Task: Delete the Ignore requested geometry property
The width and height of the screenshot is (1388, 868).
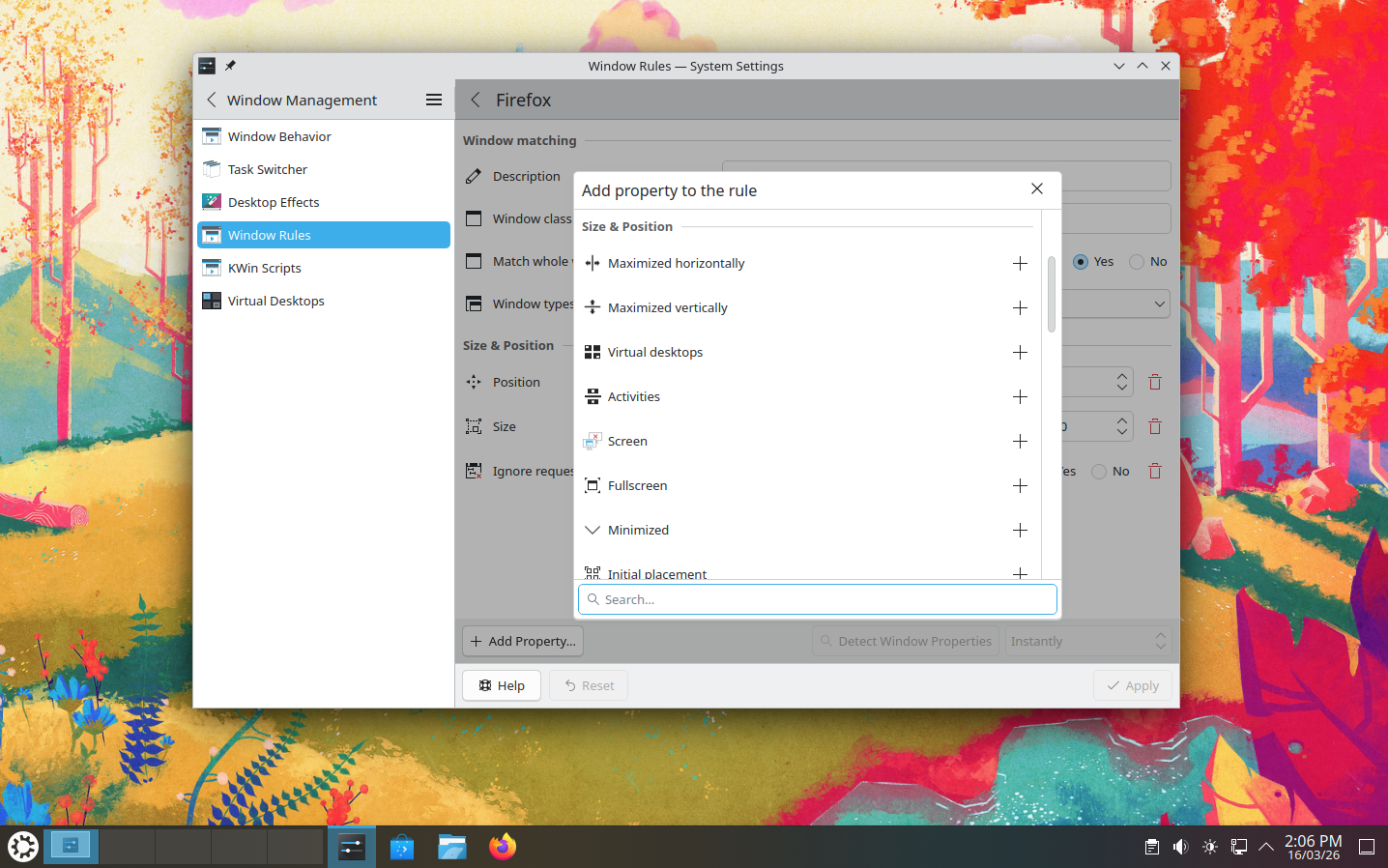Action: click(1154, 471)
